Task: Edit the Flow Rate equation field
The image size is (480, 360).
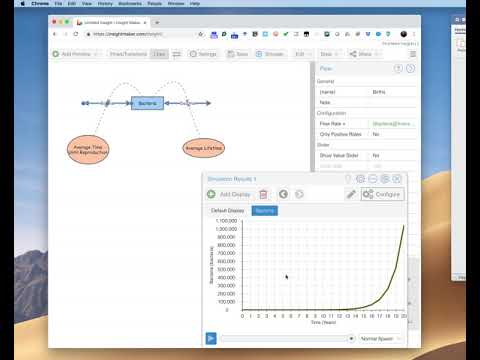Action: pos(393,124)
